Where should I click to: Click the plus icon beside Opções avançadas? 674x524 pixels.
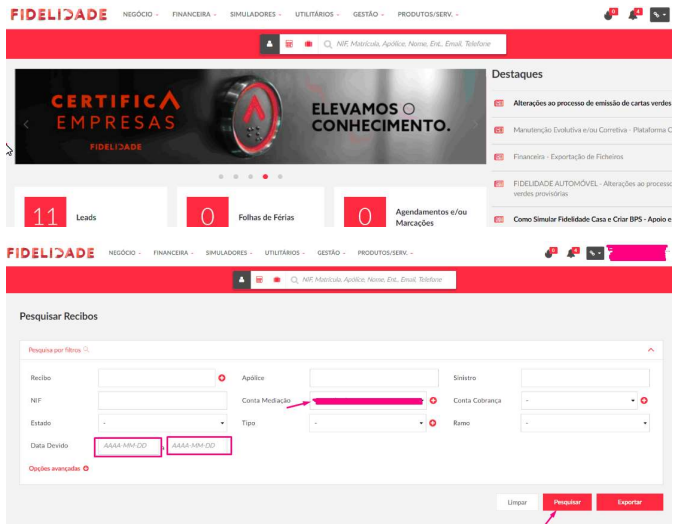(x=86, y=469)
